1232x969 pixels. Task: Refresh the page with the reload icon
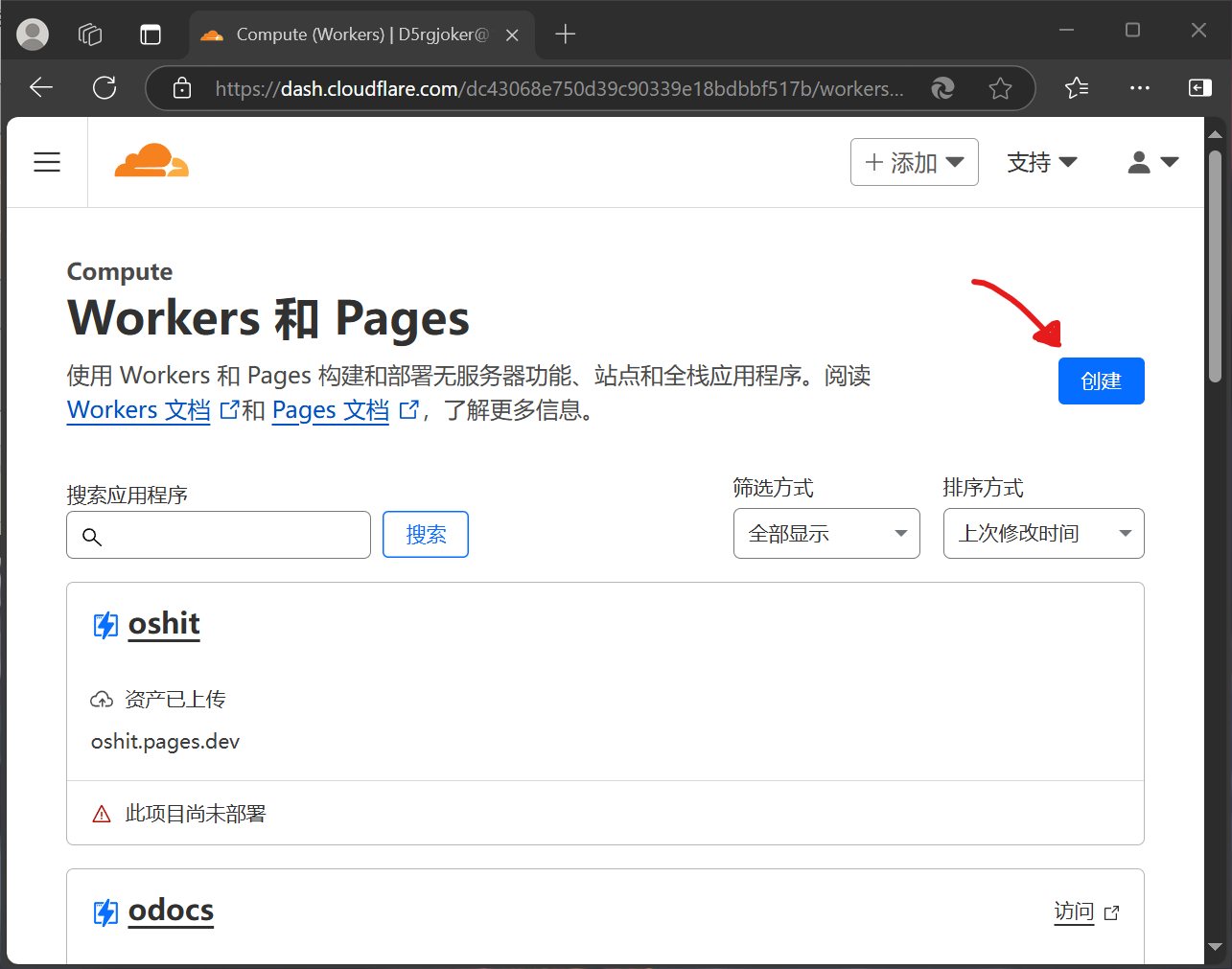(x=105, y=88)
